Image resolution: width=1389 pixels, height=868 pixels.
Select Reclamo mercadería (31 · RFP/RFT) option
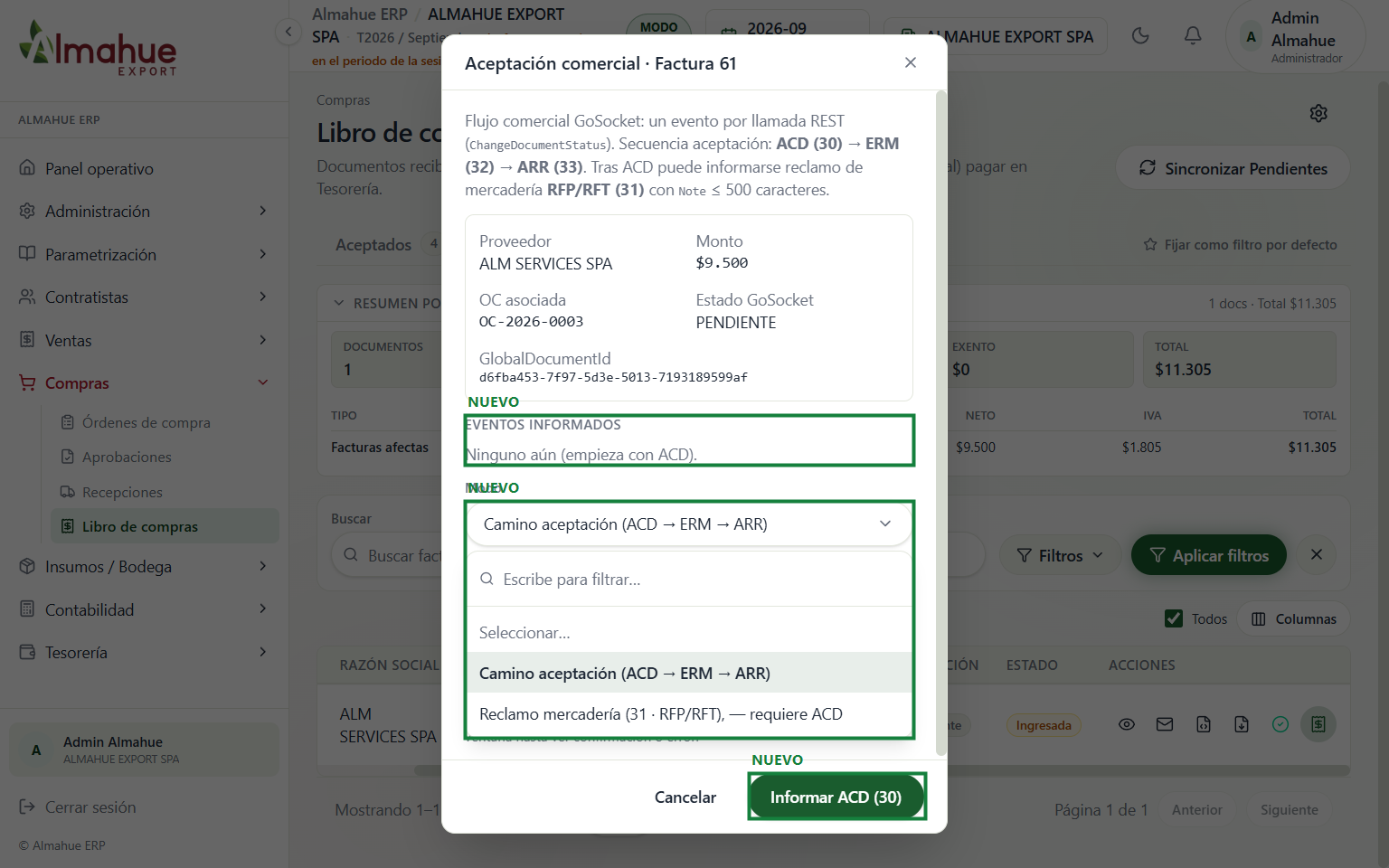(x=689, y=713)
